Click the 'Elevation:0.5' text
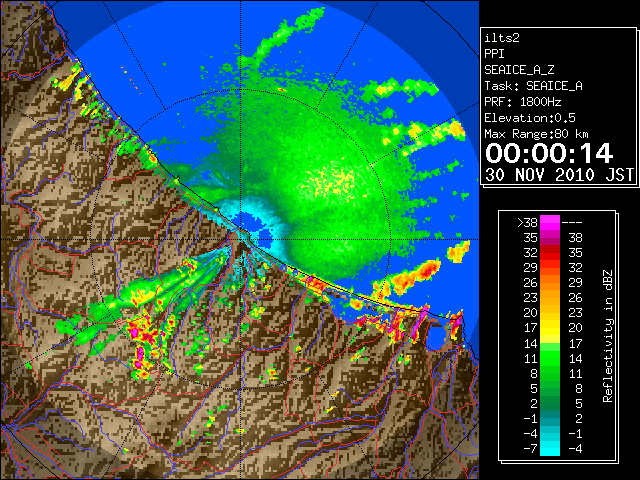Screen dimensions: 640x480 point(530,118)
